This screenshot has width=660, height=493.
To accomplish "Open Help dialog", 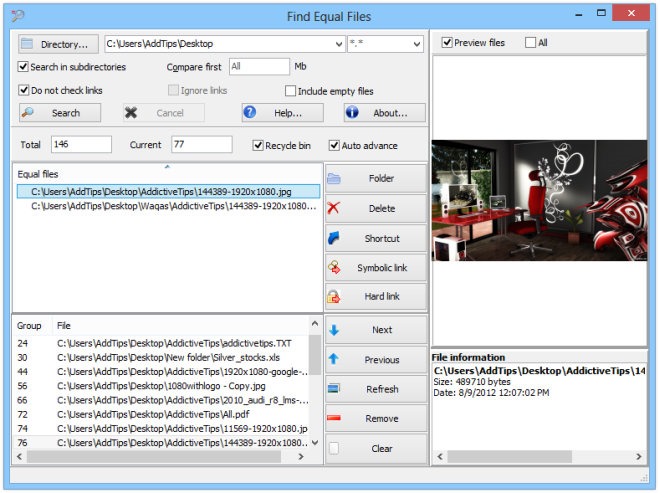I will (x=282, y=113).
